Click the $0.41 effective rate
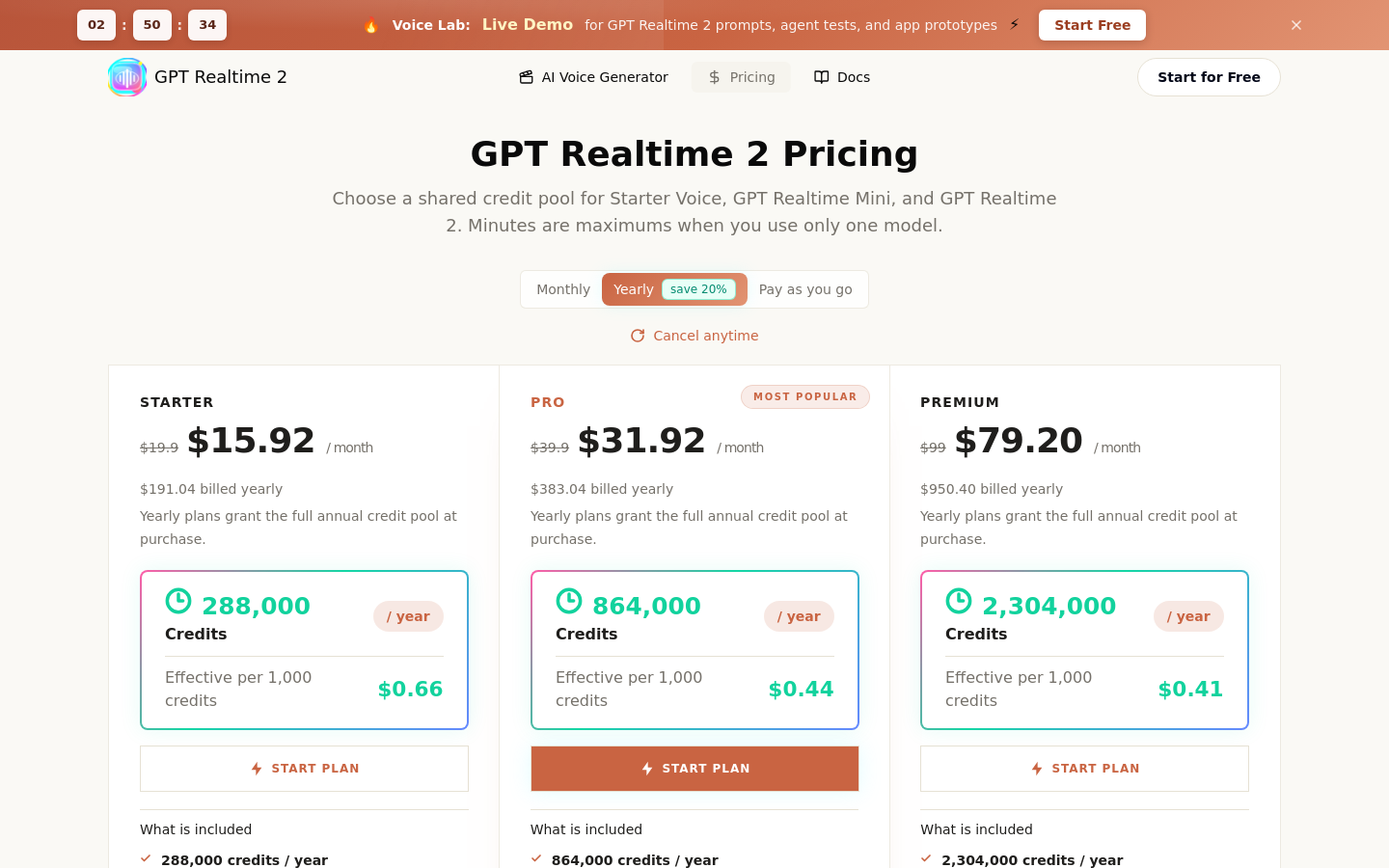The image size is (1389, 868). click(1190, 689)
